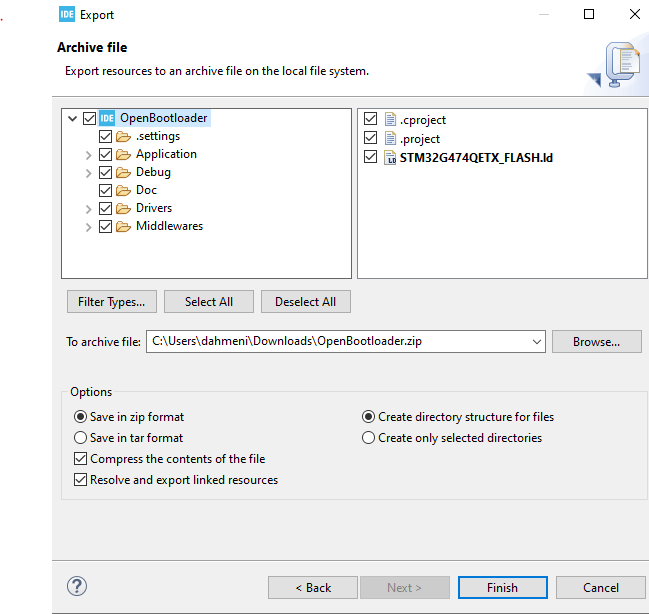Select the .settings tree item label
Screen dimensions: 649x614
coord(158,136)
